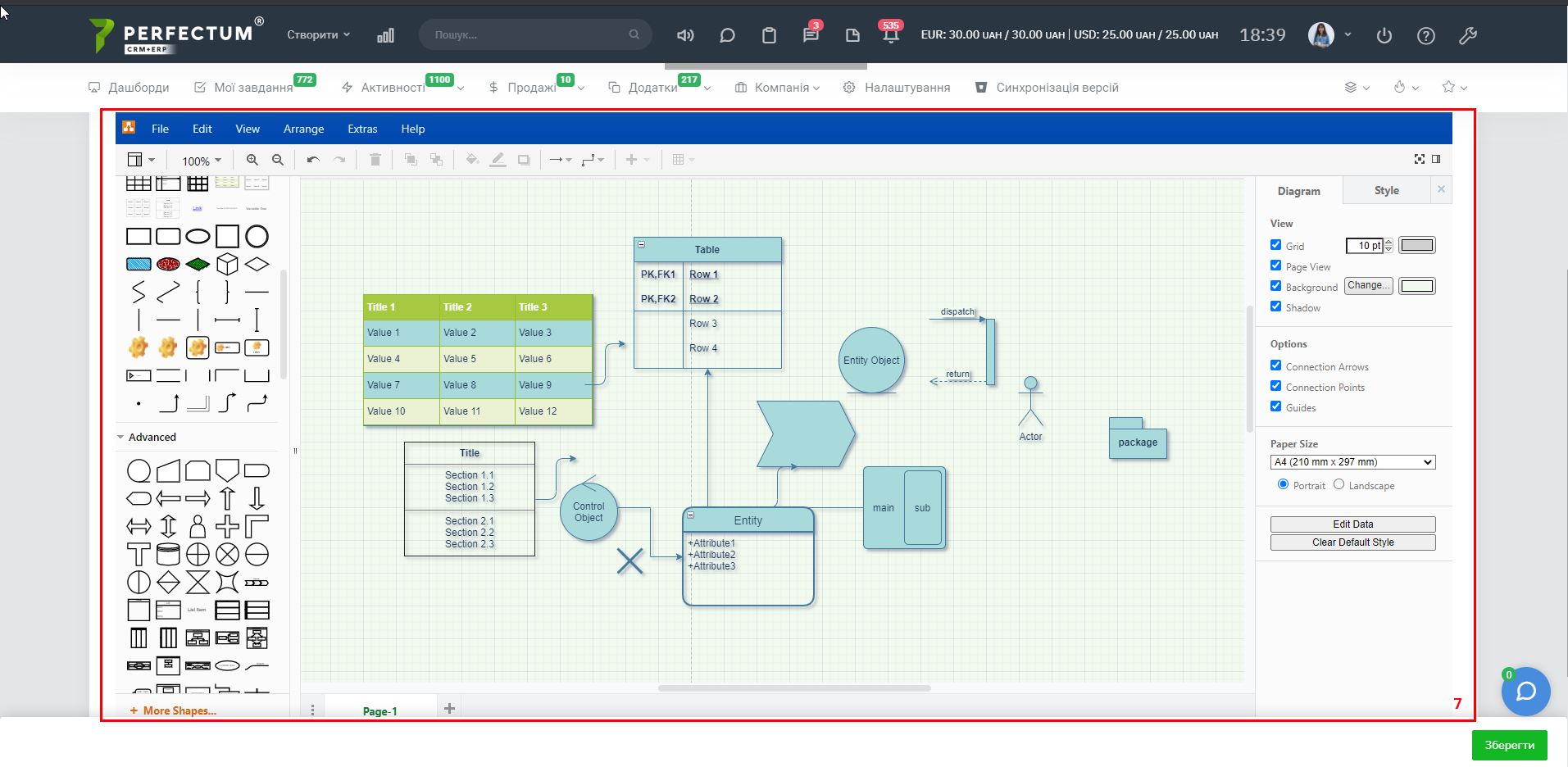Pick the cylinder shape from Advanced shapes

[168, 555]
